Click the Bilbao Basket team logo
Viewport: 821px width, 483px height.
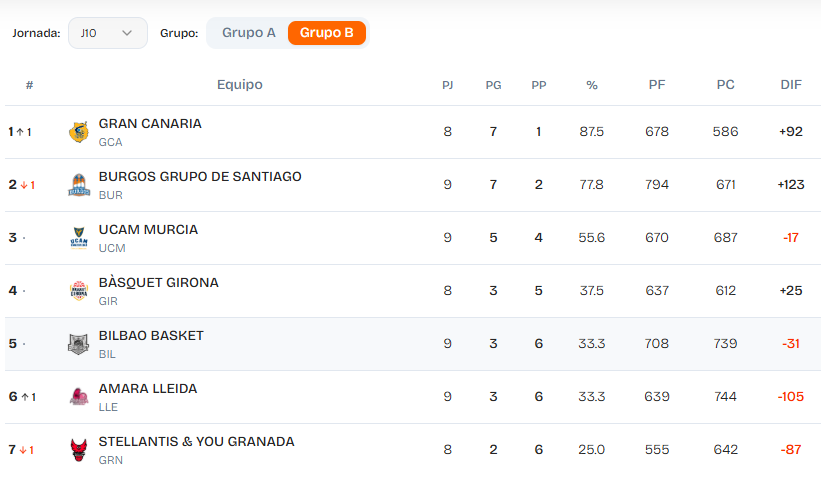pos(79,344)
